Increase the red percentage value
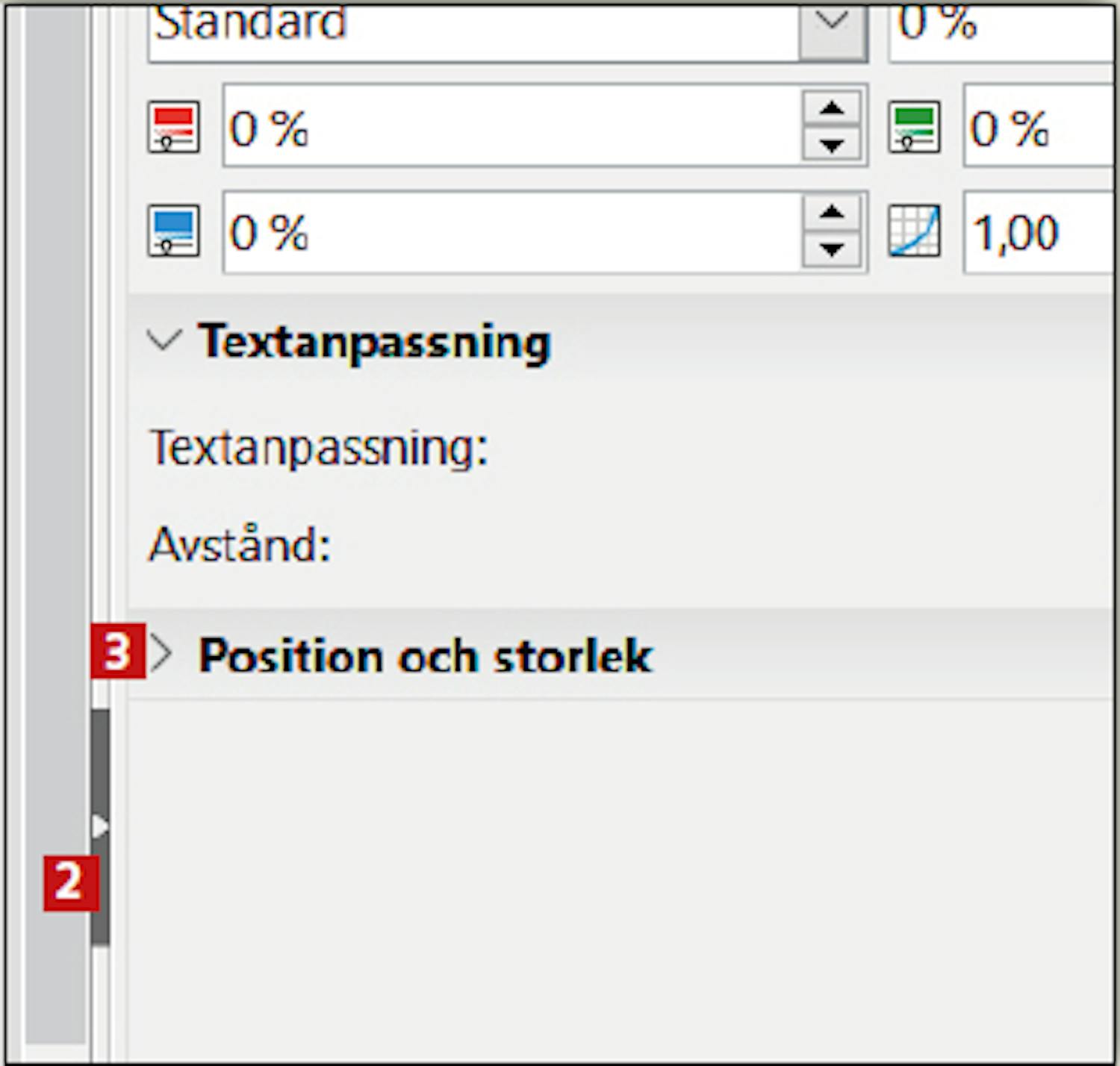Screen dimensions: 1120x1066 (x=832, y=110)
